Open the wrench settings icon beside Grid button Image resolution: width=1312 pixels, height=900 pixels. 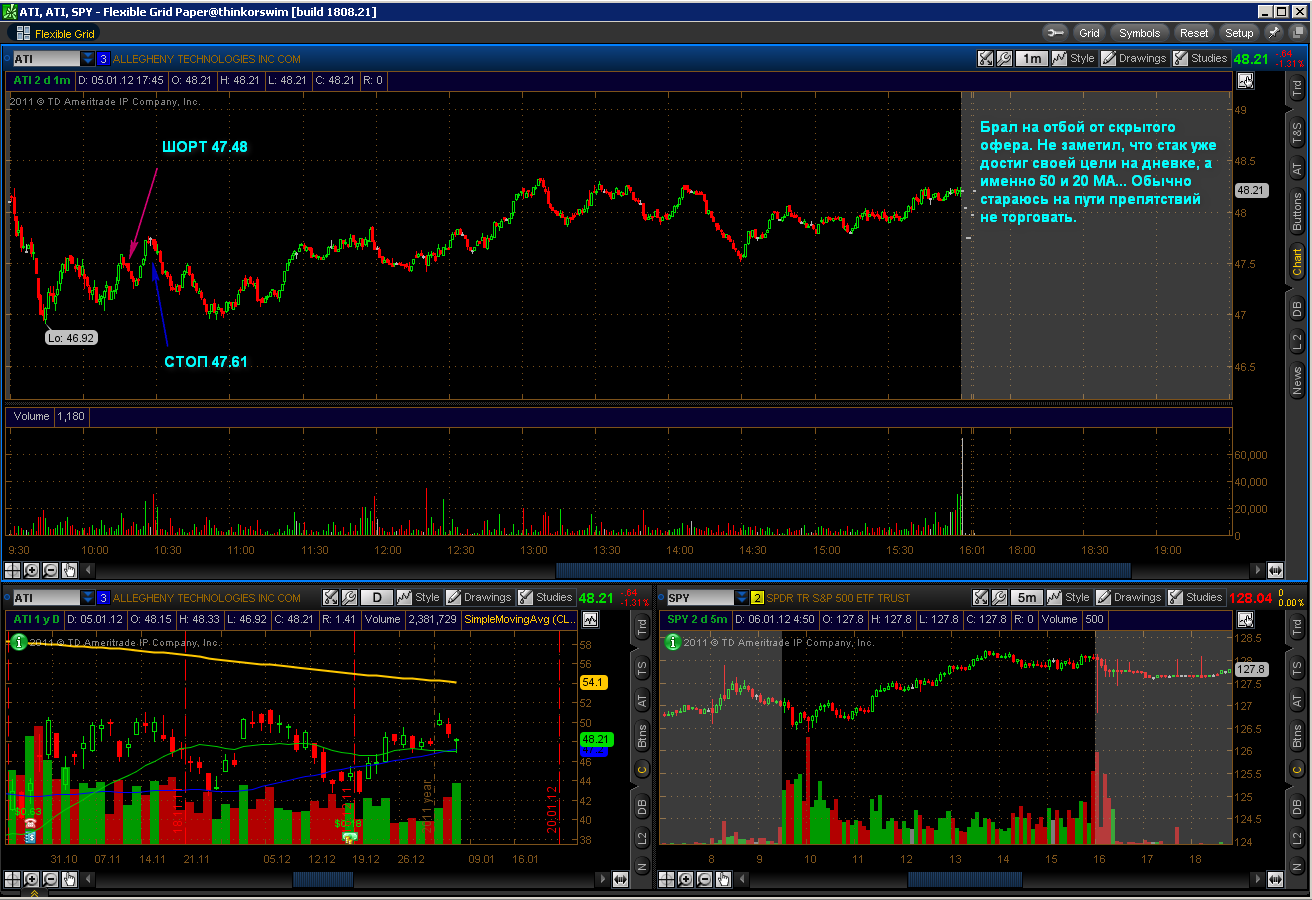coord(1053,33)
